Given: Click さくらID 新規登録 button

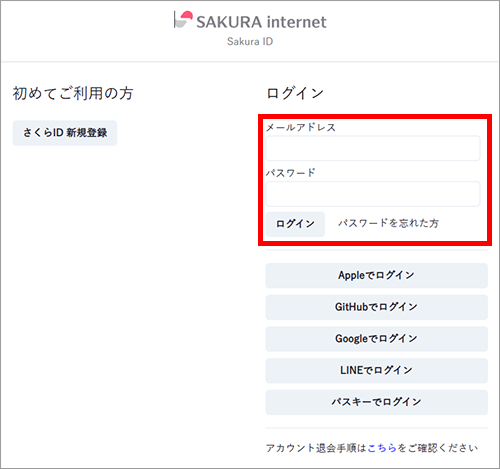Looking at the screenshot, I should point(65,133).
